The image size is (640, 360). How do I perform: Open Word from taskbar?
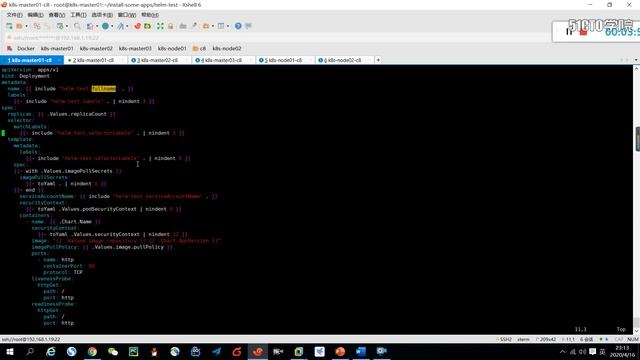361,351
